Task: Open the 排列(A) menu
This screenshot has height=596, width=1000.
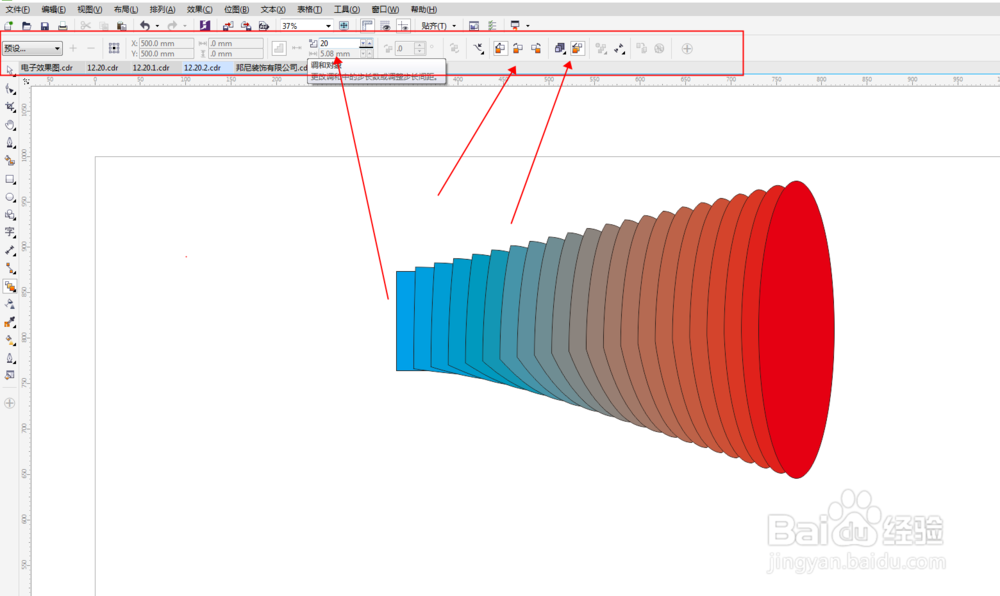Action: pyautogui.click(x=162, y=10)
